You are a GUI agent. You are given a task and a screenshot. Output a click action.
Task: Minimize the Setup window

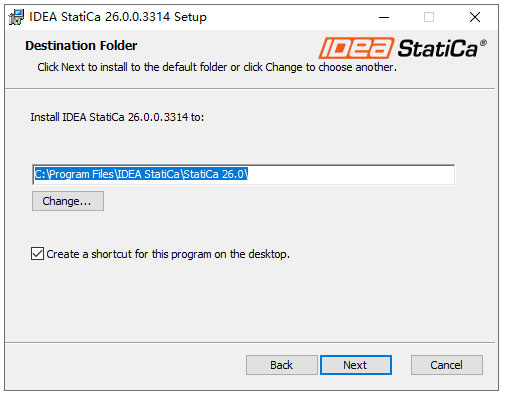click(384, 17)
